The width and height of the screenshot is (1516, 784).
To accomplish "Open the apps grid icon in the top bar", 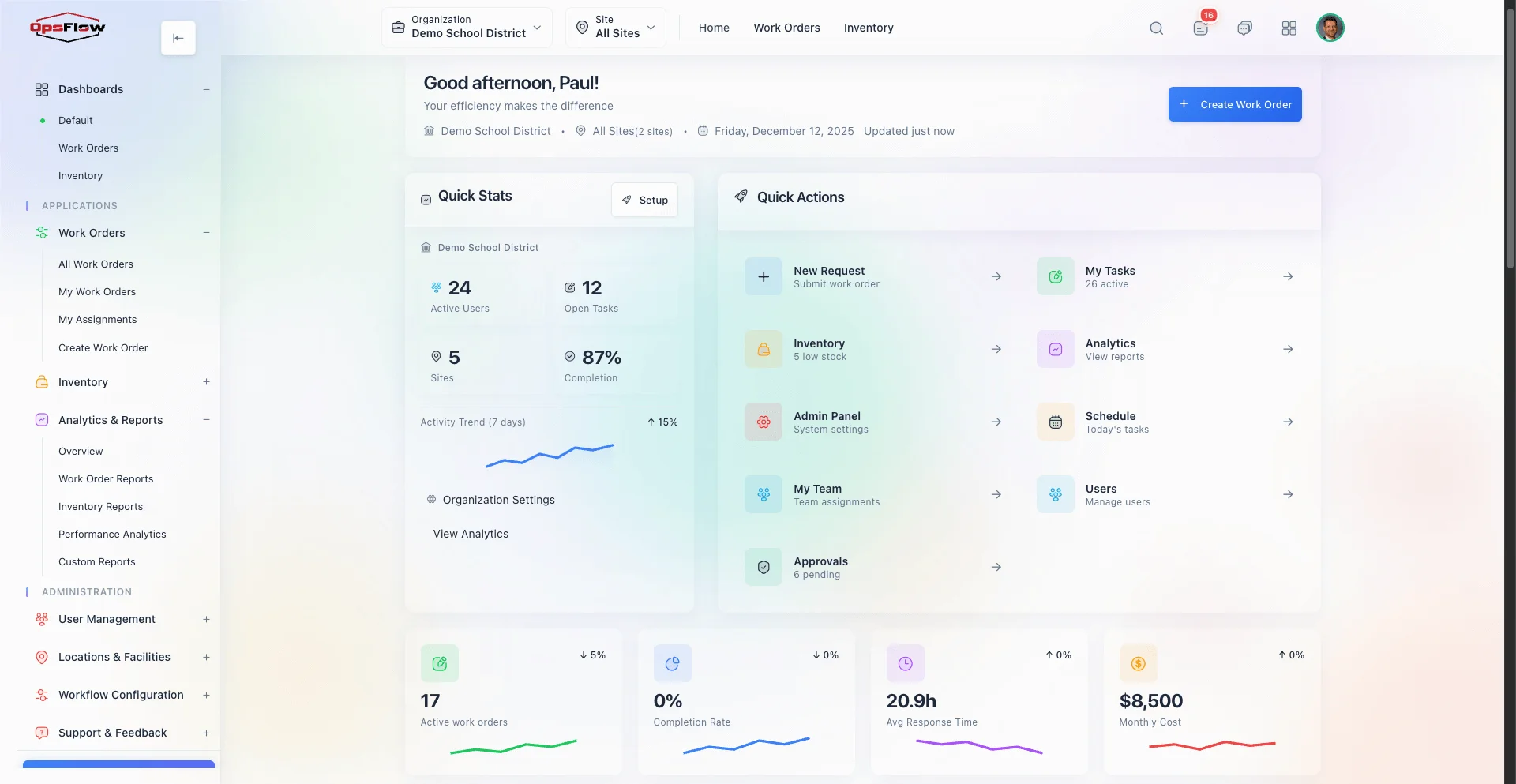I will point(1289,28).
